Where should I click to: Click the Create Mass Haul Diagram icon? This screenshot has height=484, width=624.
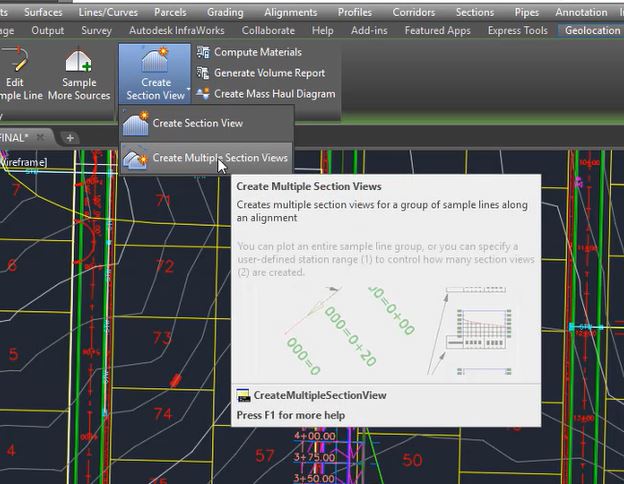tap(203, 94)
